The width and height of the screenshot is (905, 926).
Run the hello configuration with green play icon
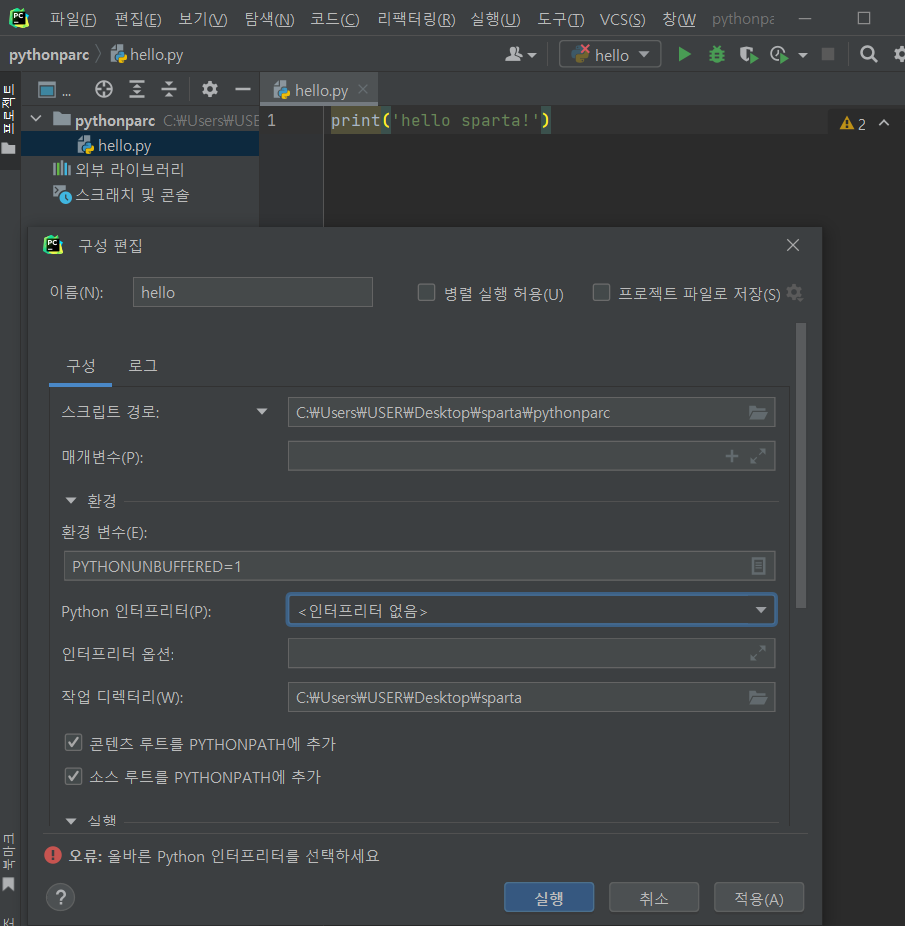point(684,55)
